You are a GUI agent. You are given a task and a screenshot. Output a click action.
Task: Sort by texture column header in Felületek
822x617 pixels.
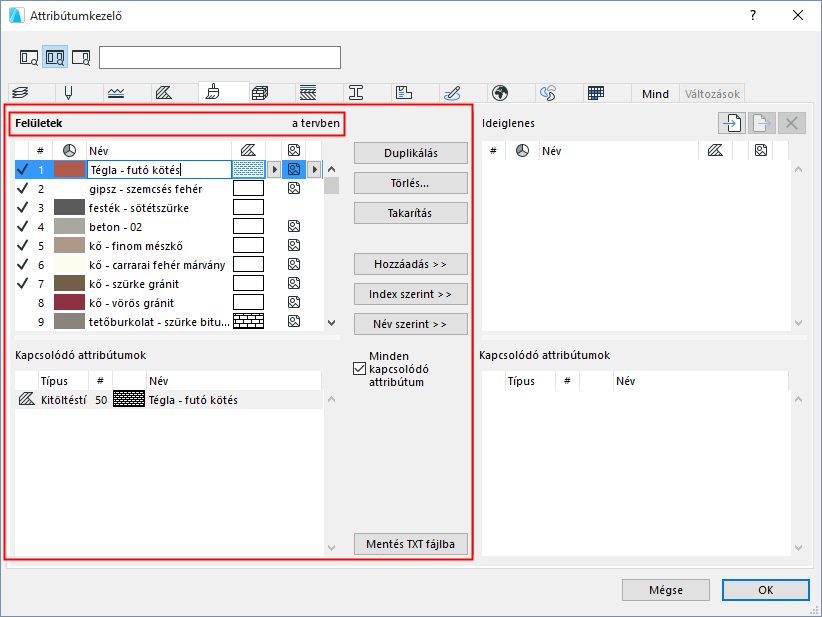point(294,151)
